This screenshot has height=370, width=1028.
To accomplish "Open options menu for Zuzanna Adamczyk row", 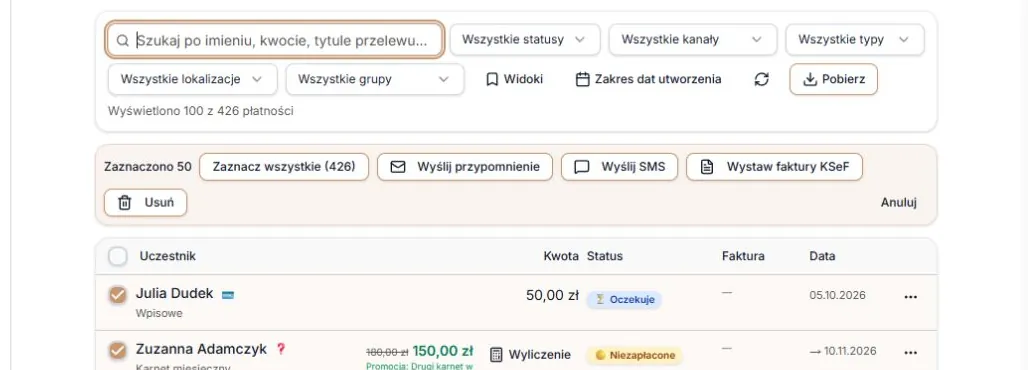I will [910, 353].
